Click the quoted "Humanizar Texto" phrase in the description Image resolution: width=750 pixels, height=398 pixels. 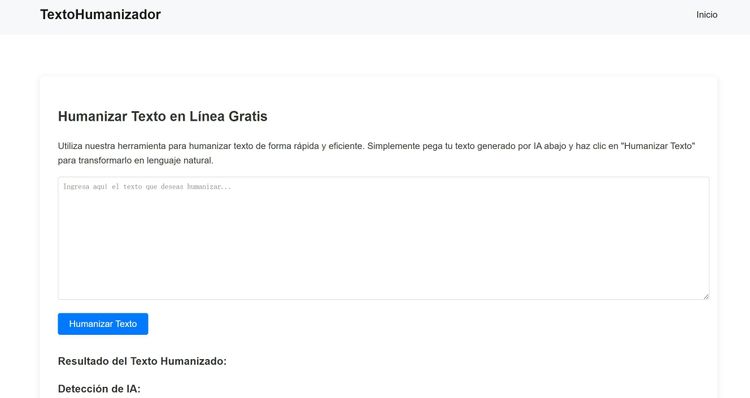click(658, 146)
